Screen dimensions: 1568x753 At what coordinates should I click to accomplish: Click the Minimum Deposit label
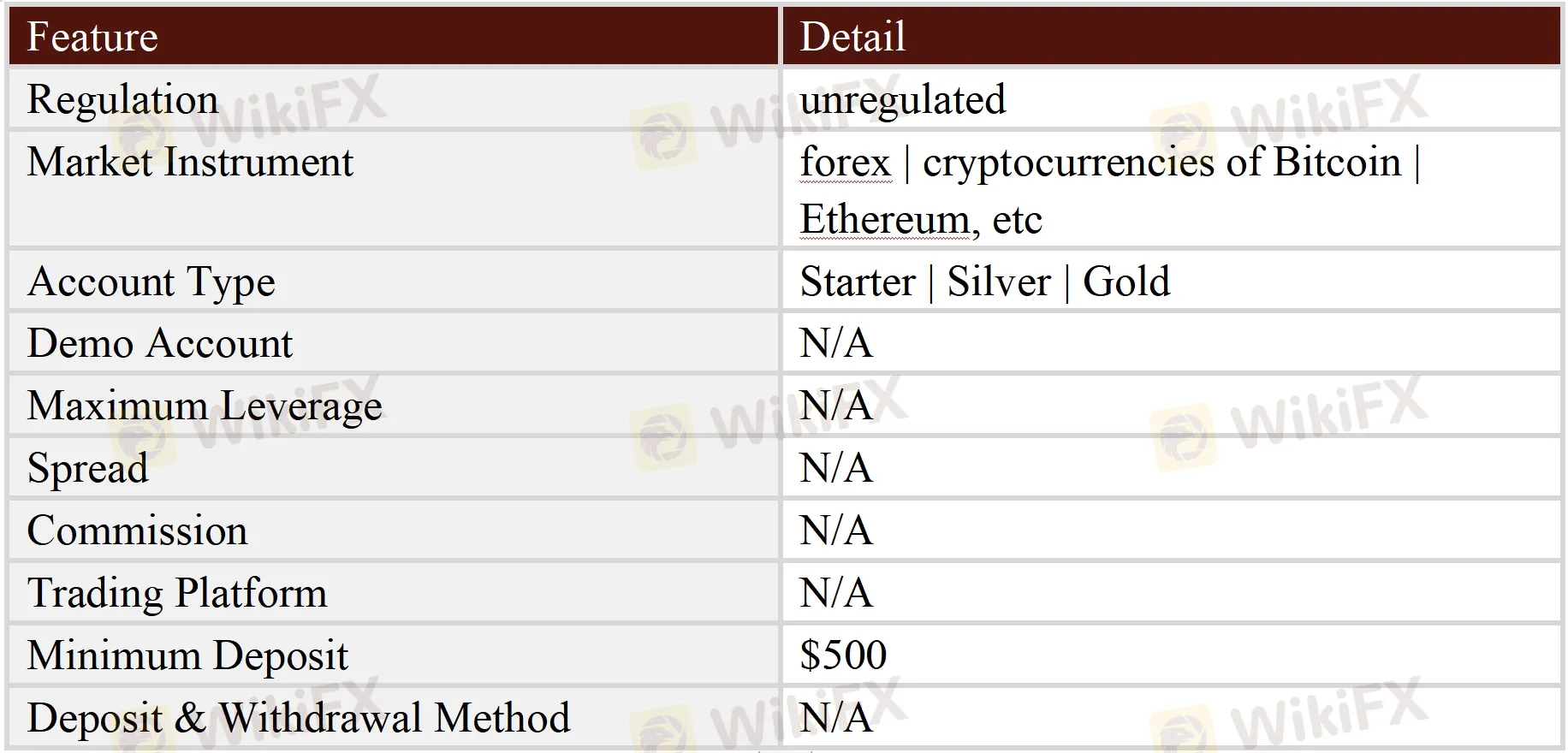click(x=187, y=655)
